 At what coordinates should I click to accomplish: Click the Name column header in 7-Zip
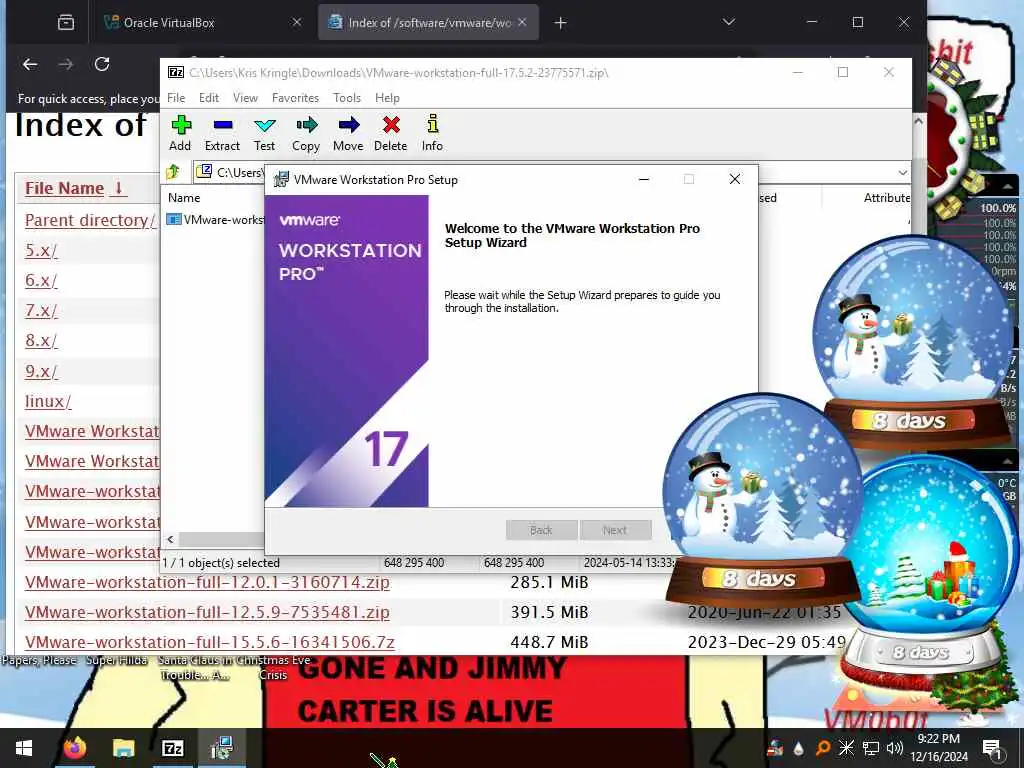click(184, 198)
